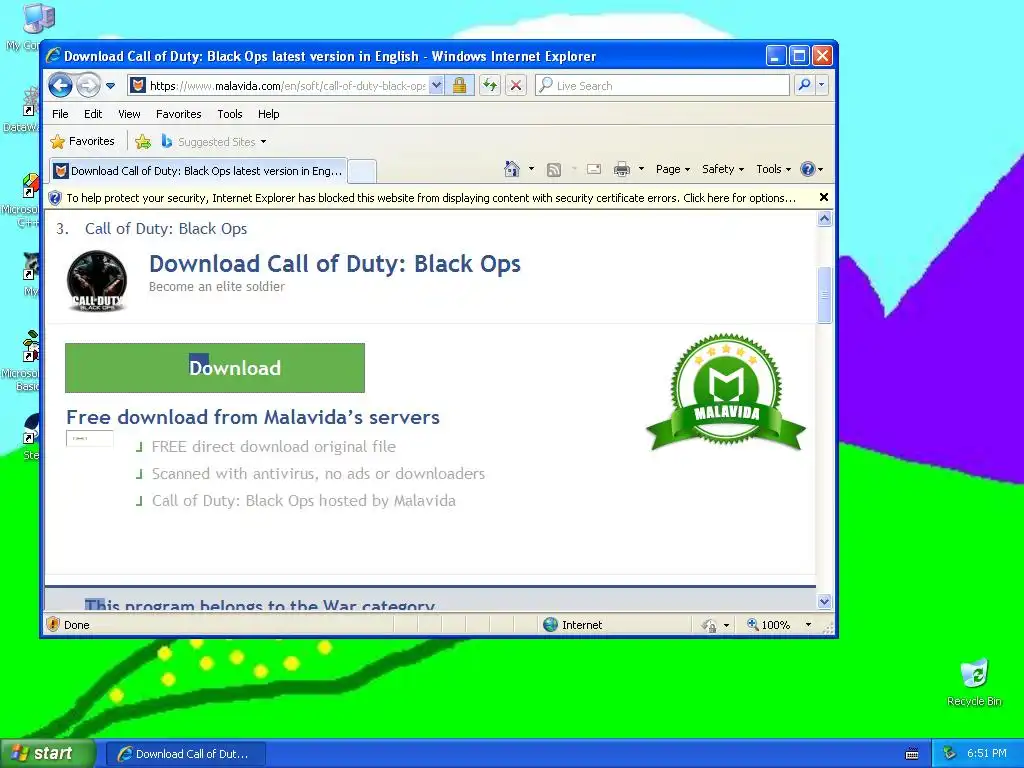Click the Internet zone globe icon
The image size is (1024, 768).
(x=551, y=625)
